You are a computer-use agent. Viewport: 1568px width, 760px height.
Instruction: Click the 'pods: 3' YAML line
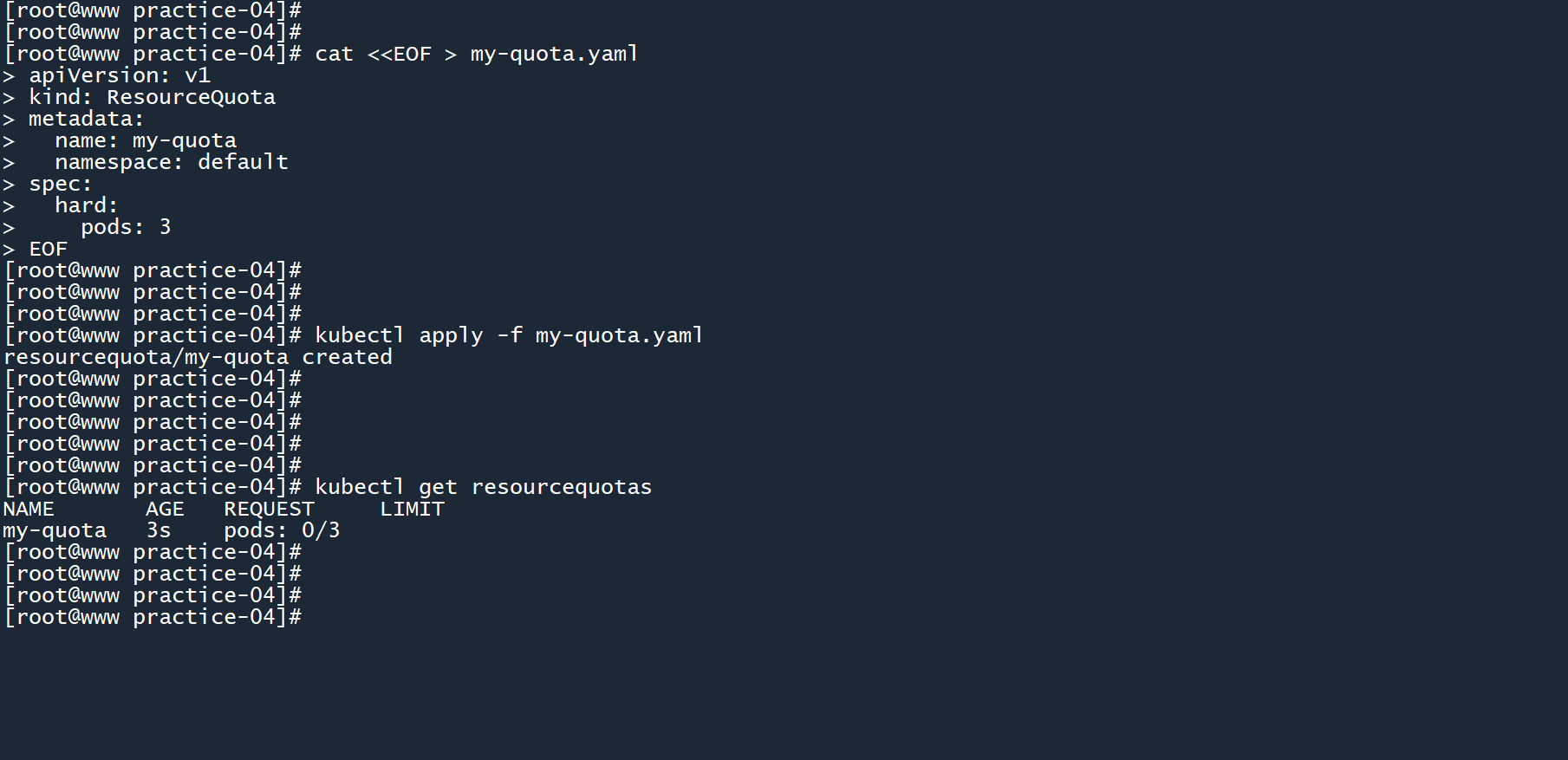(126, 227)
